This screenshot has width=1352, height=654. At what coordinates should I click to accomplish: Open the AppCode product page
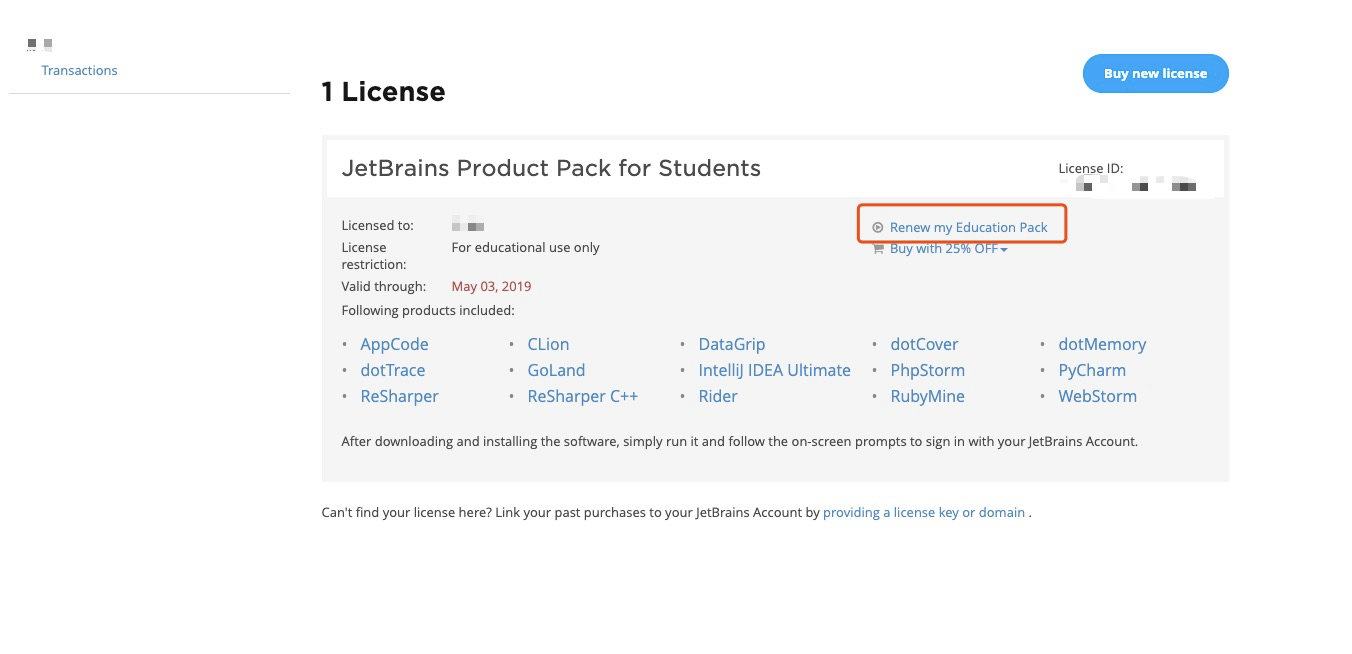394,344
